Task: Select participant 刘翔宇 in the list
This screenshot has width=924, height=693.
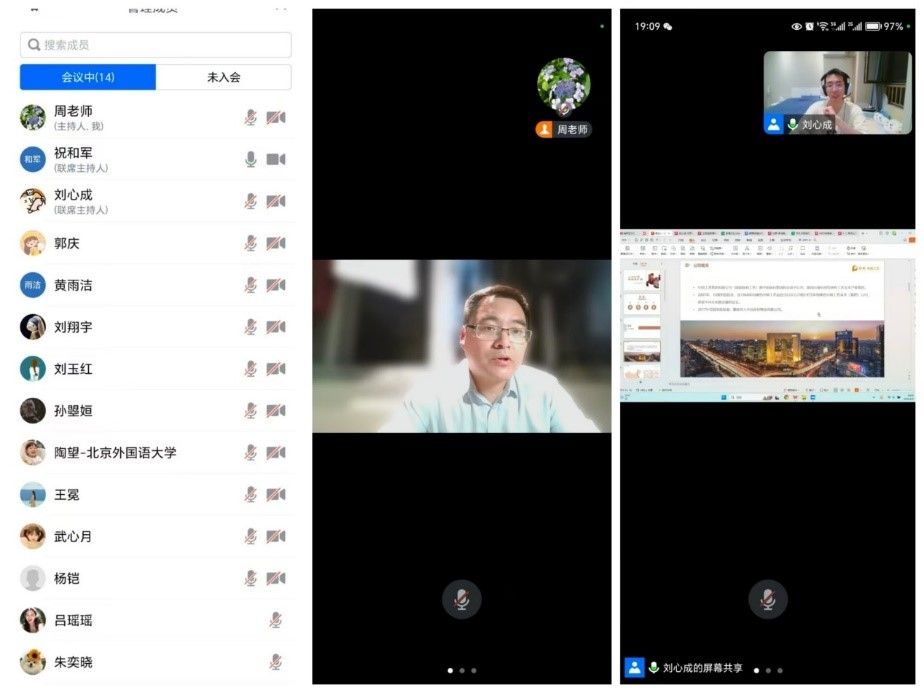Action: [x=73, y=327]
